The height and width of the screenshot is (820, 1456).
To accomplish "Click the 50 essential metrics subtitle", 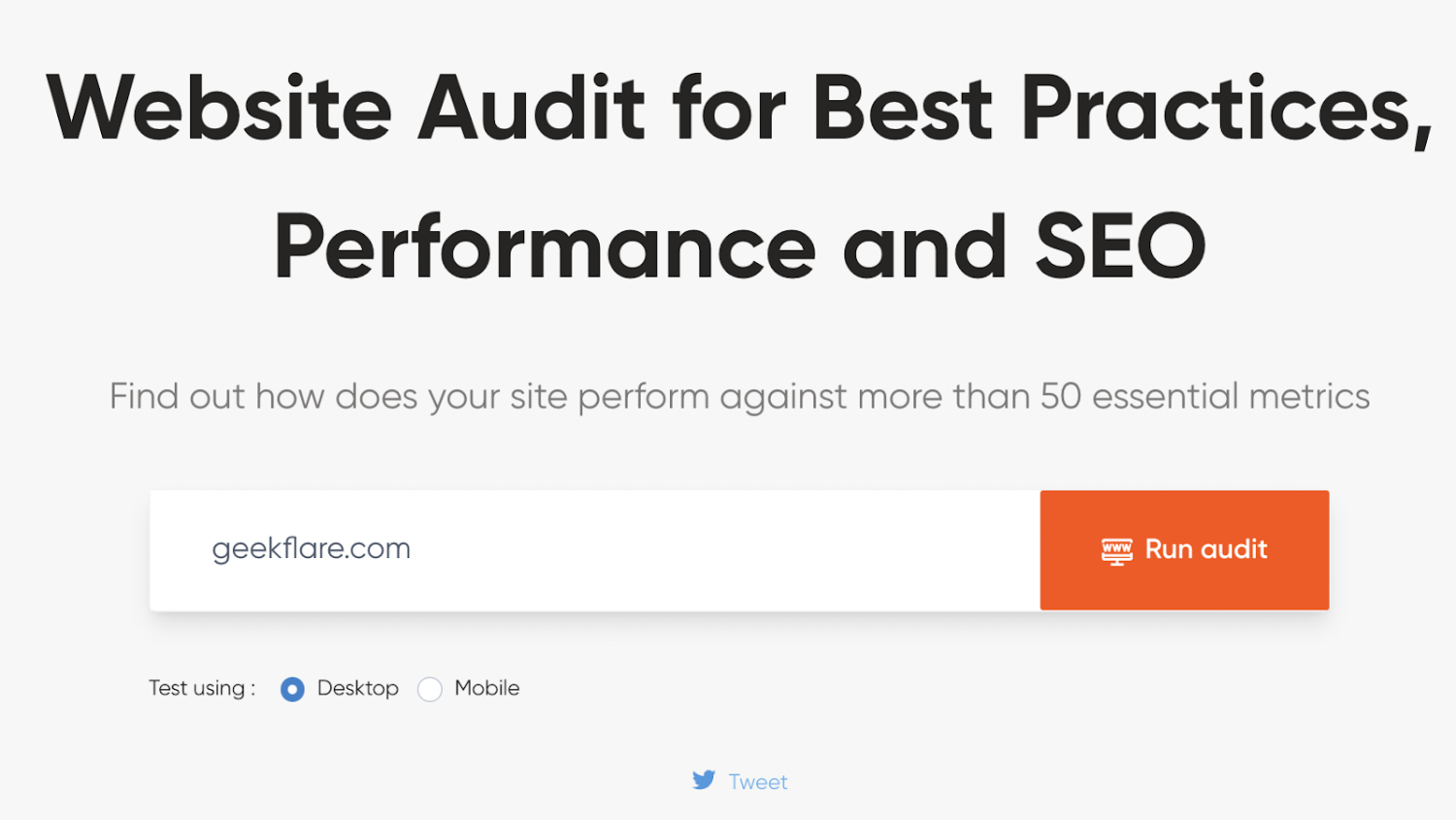I will pyautogui.click(x=740, y=396).
